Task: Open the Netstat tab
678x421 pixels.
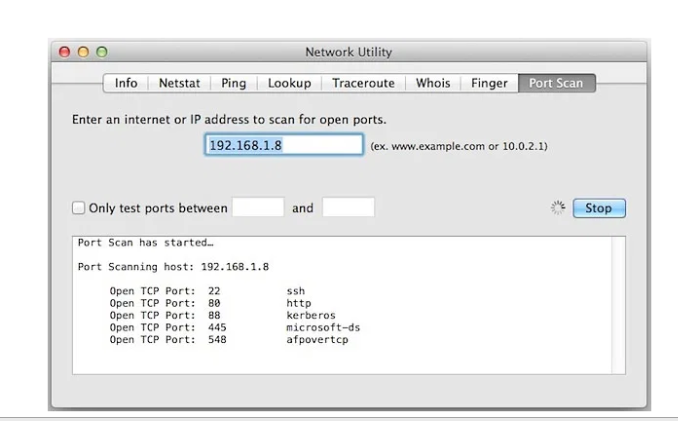Action: [179, 83]
